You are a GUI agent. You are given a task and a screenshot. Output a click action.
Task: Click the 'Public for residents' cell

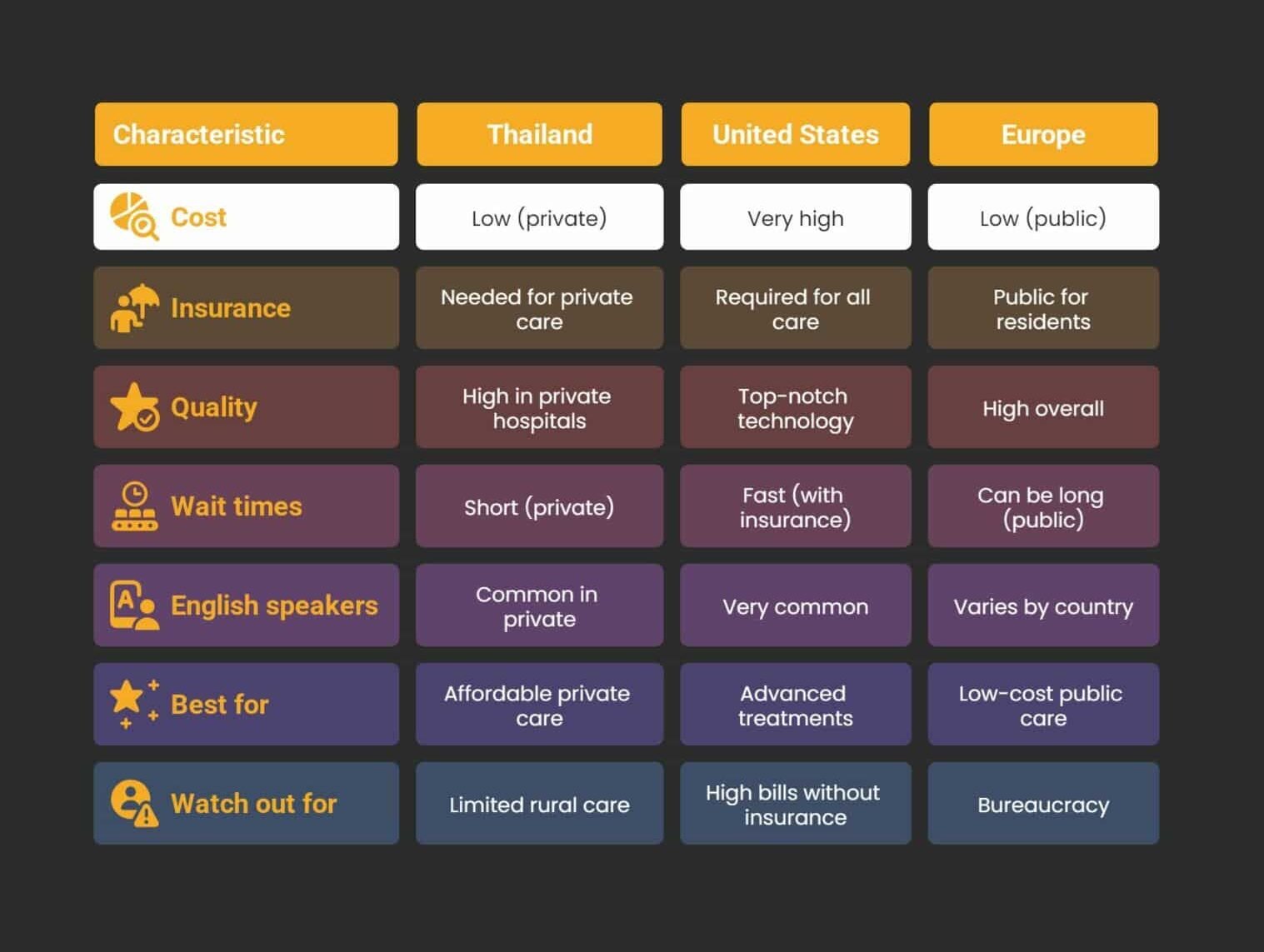[x=1043, y=307]
